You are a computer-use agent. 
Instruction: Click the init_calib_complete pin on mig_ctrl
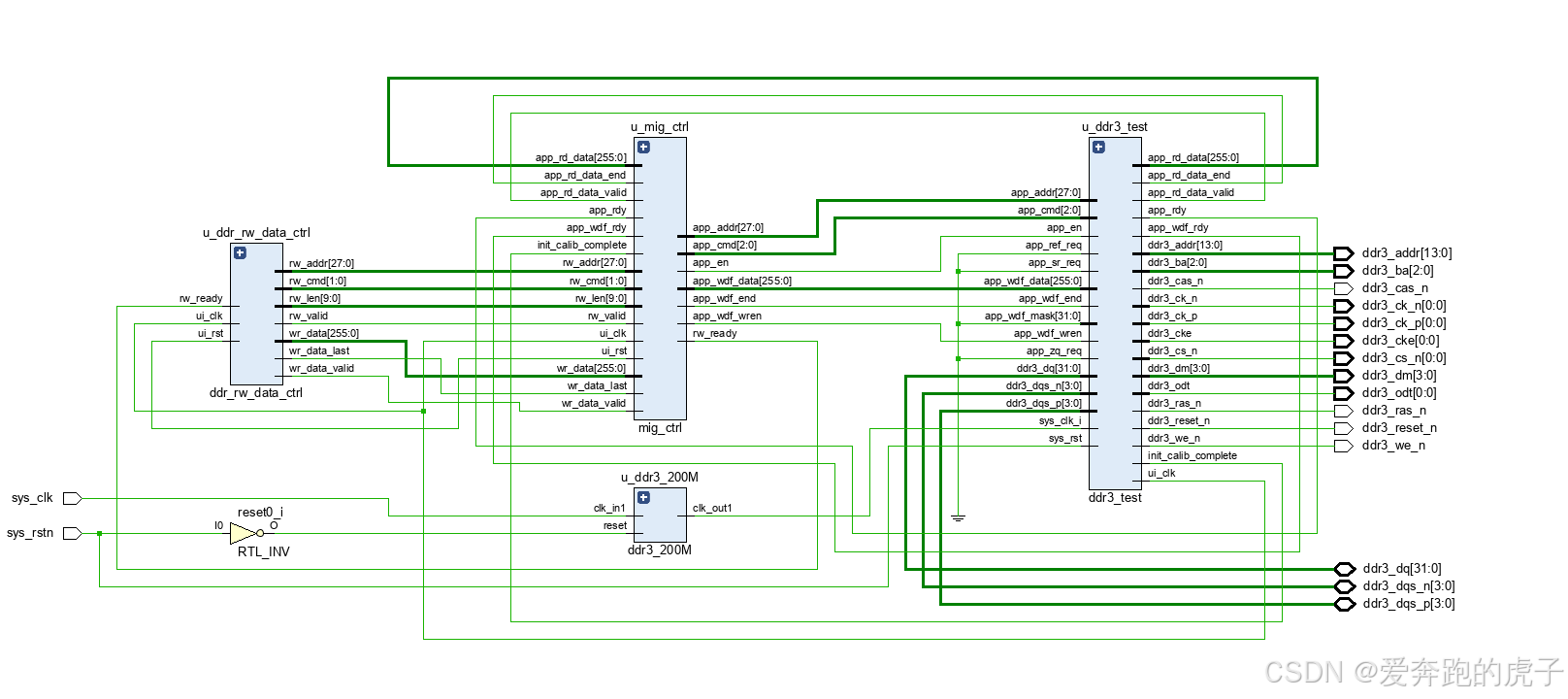[582, 246]
